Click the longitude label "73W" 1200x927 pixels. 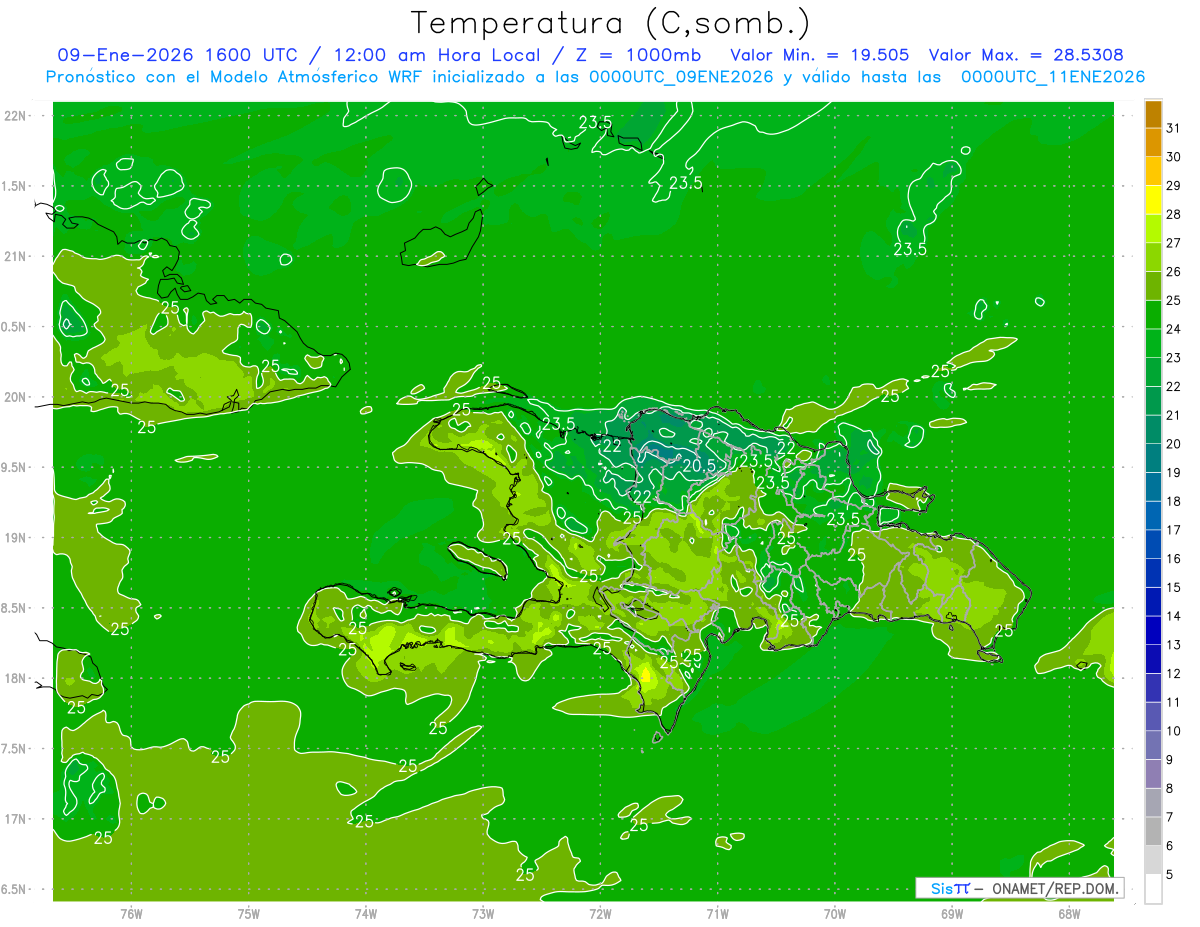click(482, 913)
